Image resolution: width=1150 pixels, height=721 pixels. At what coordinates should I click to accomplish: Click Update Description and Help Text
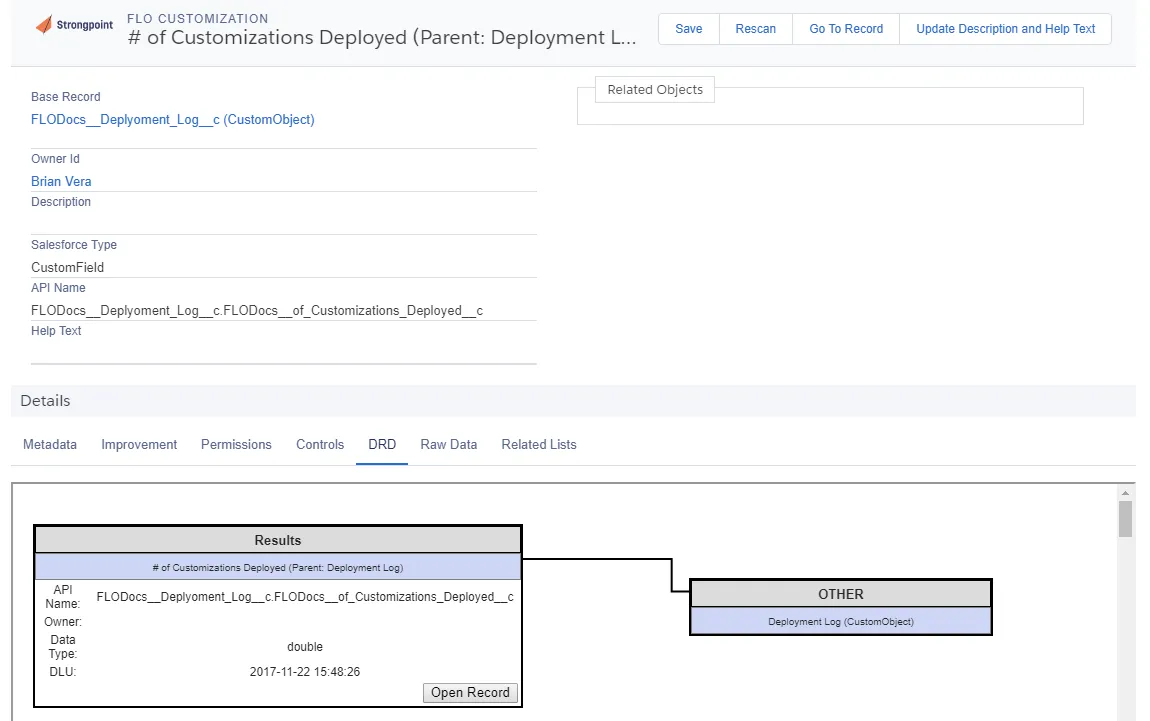coord(1005,29)
